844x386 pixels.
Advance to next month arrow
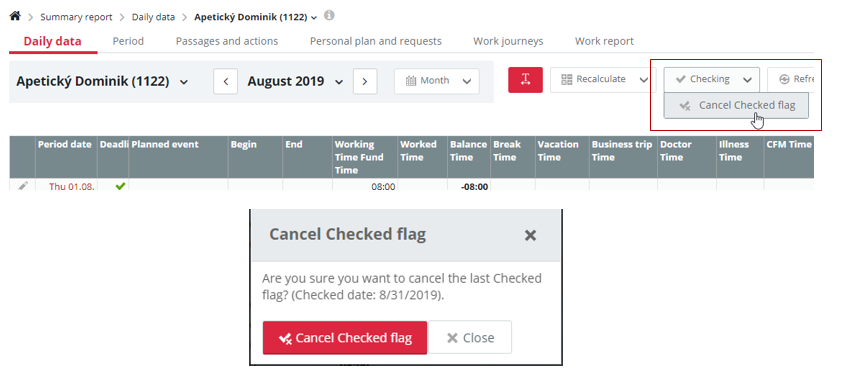pyautogui.click(x=365, y=81)
